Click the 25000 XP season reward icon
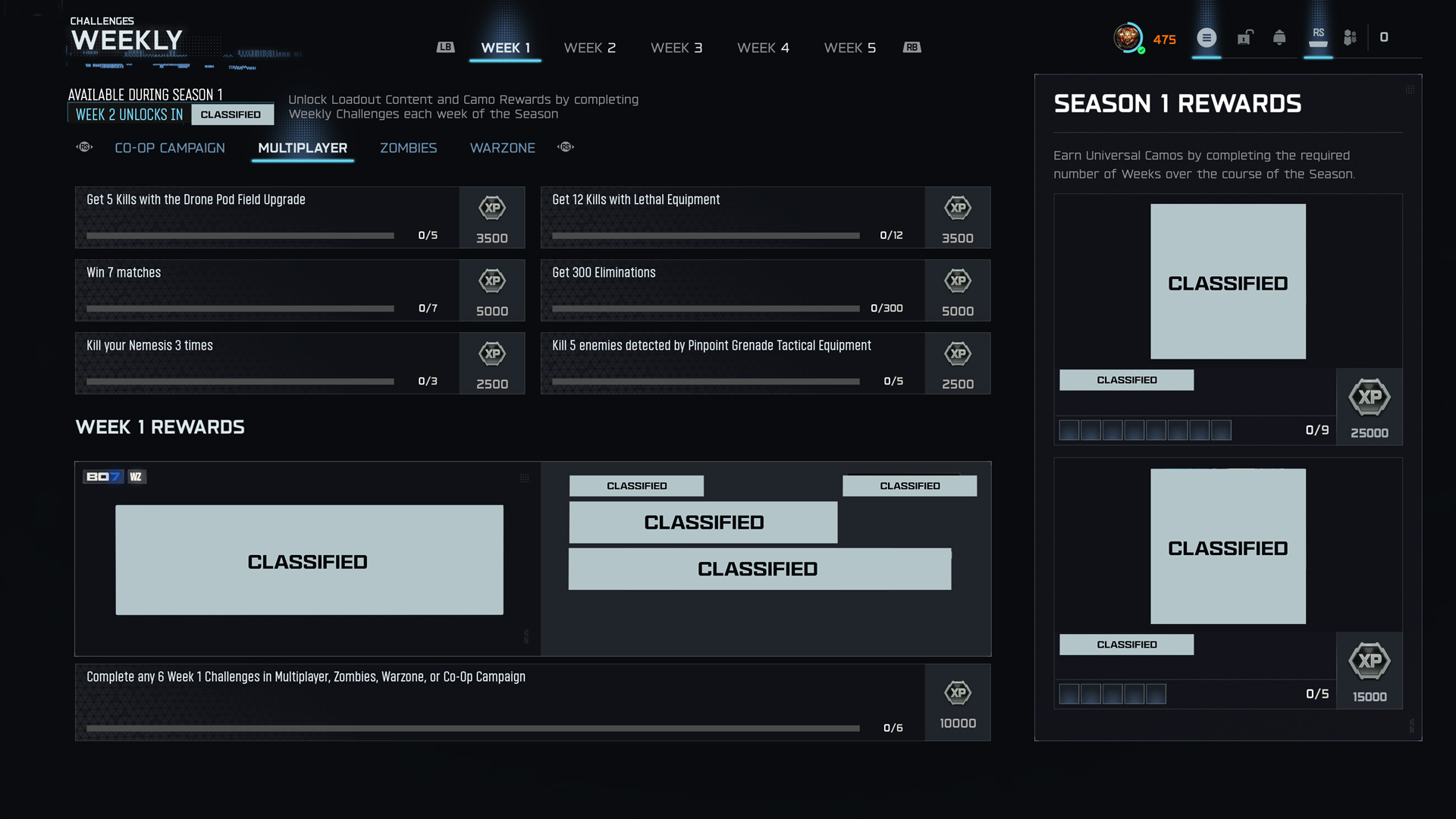This screenshot has width=1456, height=819. 1369,398
